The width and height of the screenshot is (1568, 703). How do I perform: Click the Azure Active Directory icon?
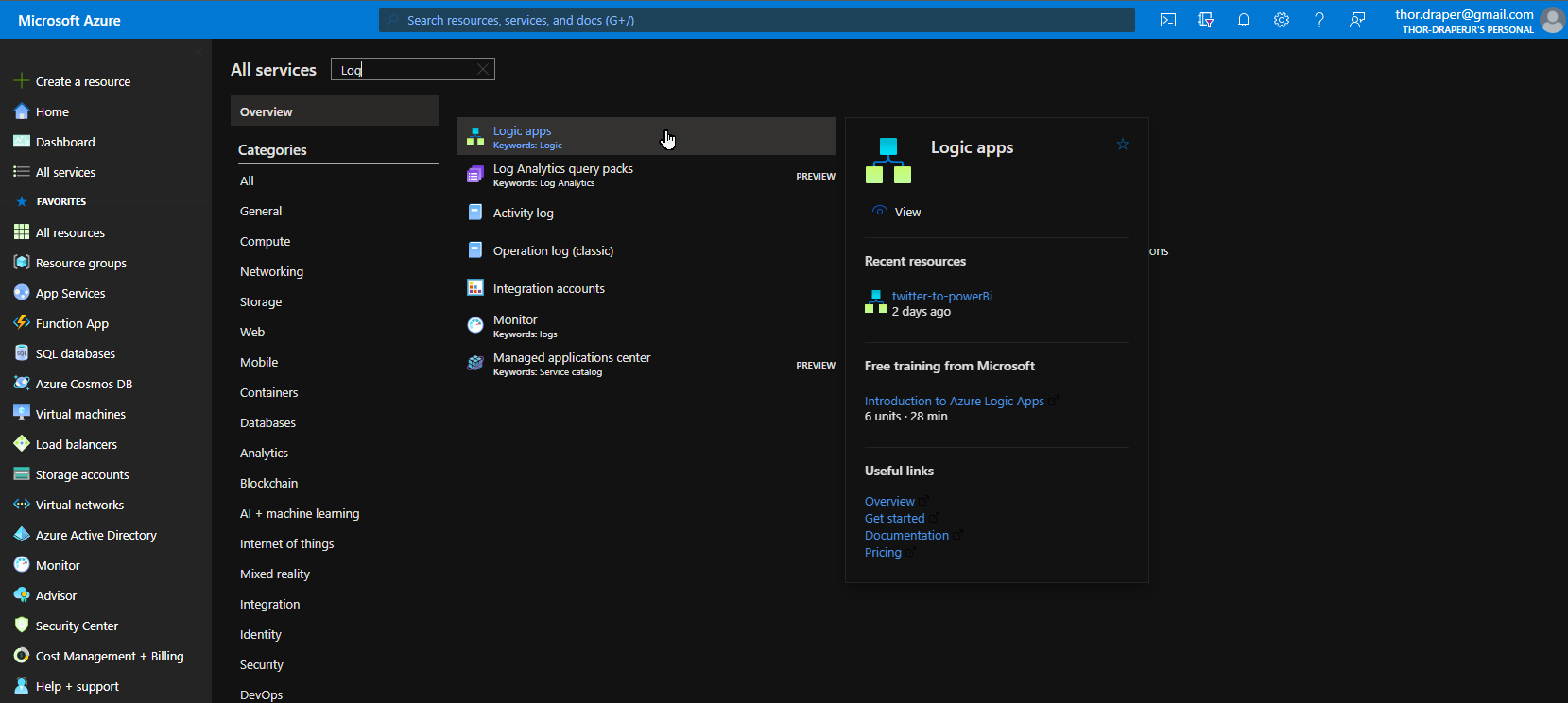[22, 535]
